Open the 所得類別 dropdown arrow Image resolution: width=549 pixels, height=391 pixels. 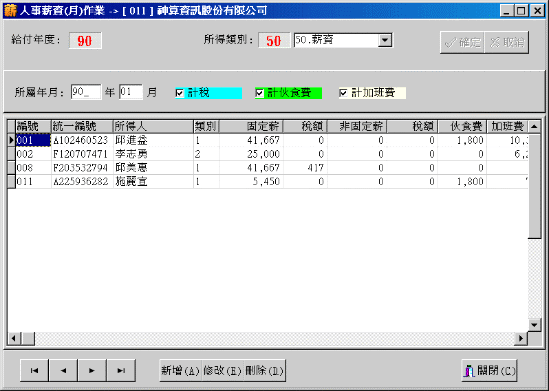385,40
